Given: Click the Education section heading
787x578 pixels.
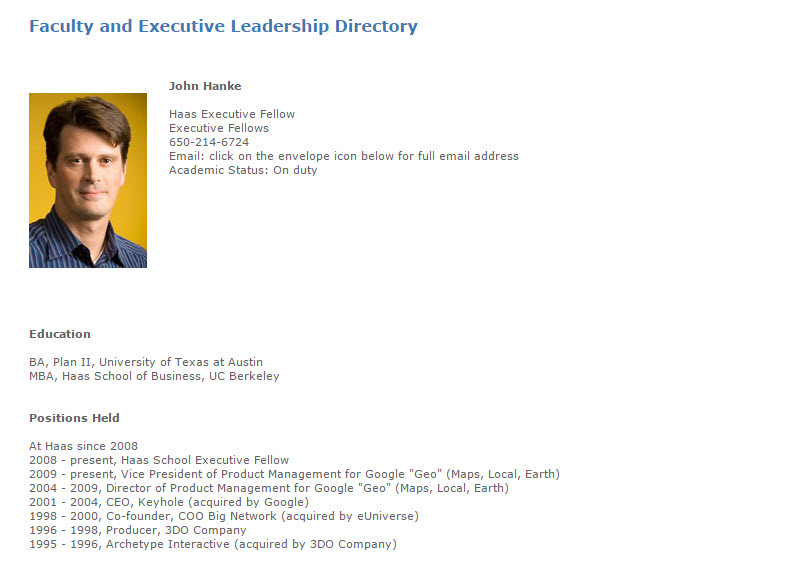Looking at the screenshot, I should 60,334.
